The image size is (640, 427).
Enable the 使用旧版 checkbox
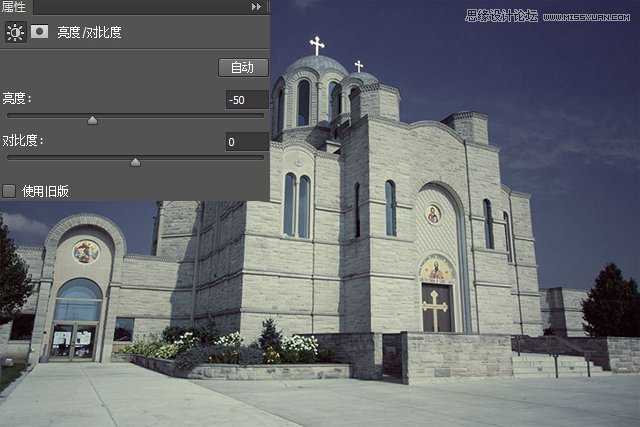(9, 191)
